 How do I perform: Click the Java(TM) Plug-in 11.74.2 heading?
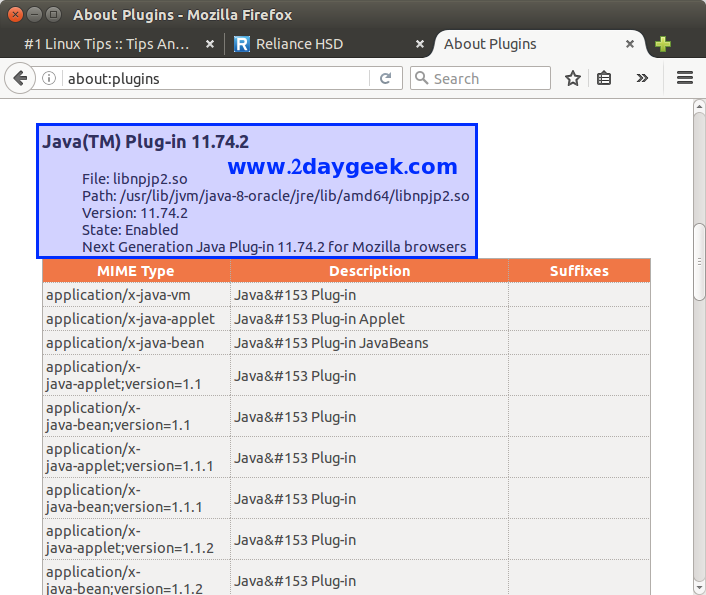pyautogui.click(x=145, y=142)
